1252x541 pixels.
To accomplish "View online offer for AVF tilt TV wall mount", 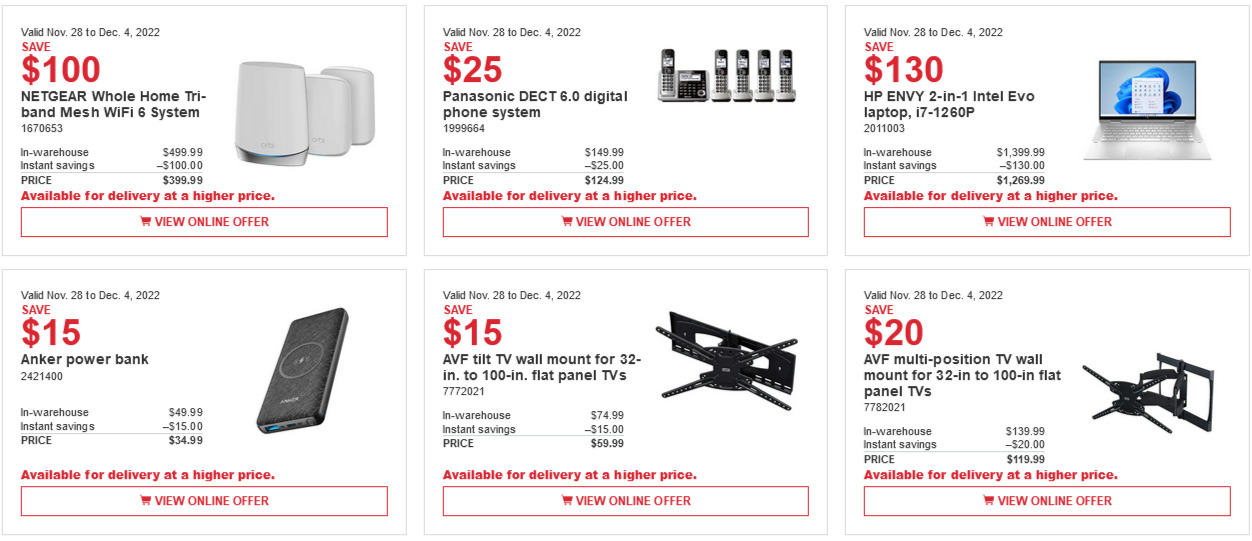I will coord(626,501).
